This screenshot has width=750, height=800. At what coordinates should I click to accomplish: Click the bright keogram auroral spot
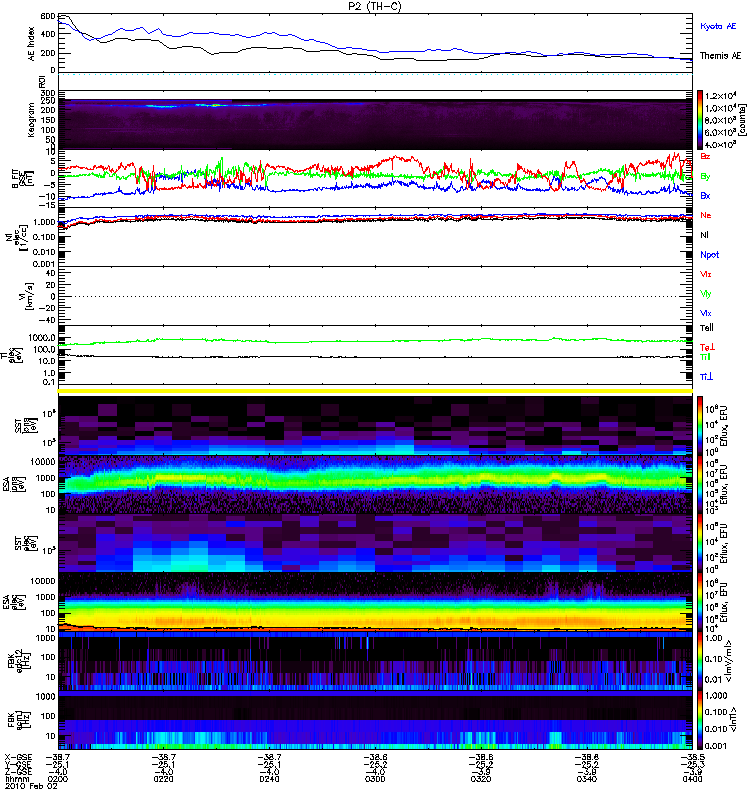click(x=215, y=105)
